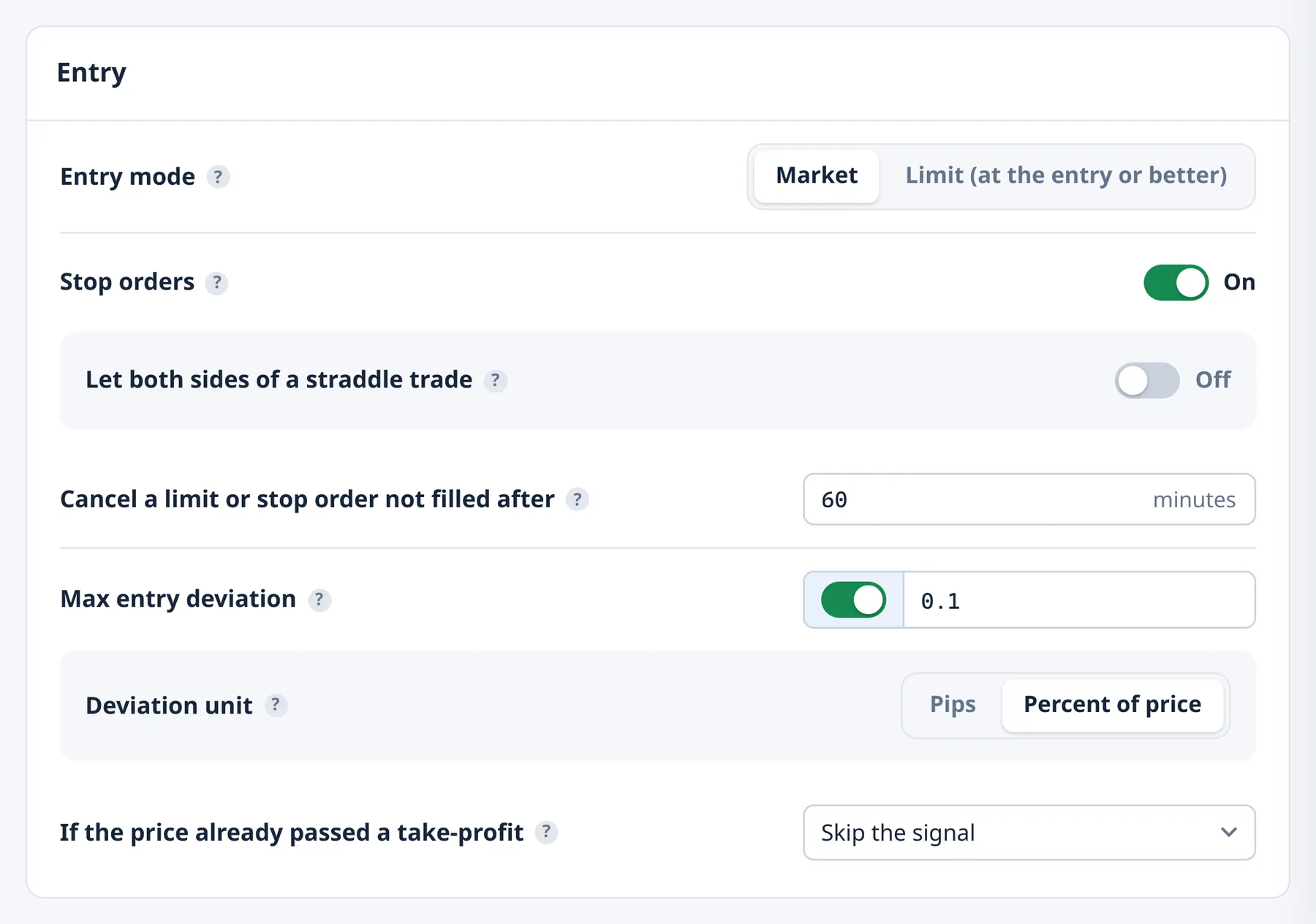Enable the straddle trade toggle

point(1147,380)
